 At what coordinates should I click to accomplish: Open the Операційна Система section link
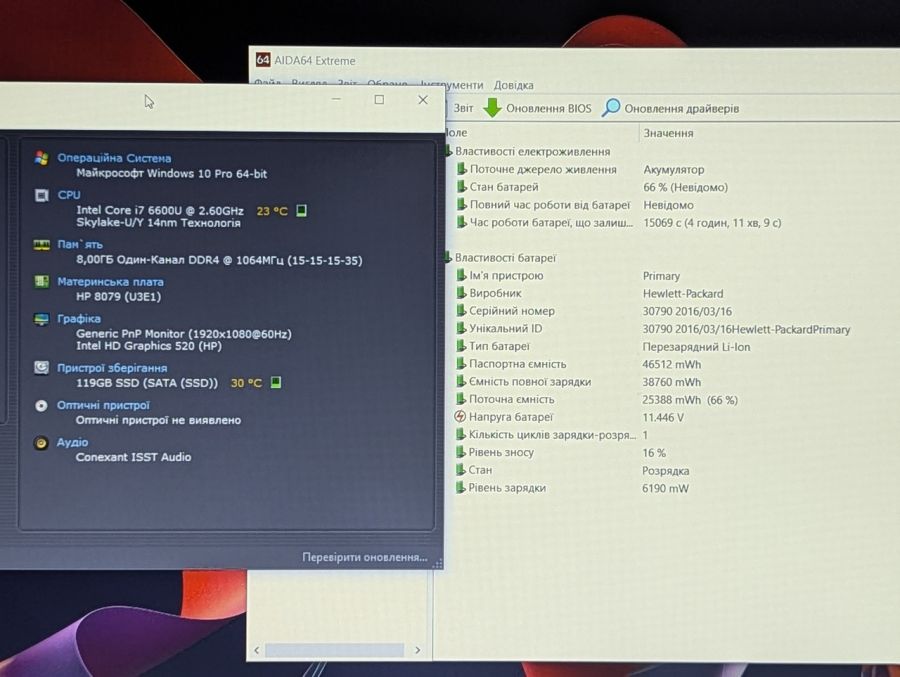114,158
